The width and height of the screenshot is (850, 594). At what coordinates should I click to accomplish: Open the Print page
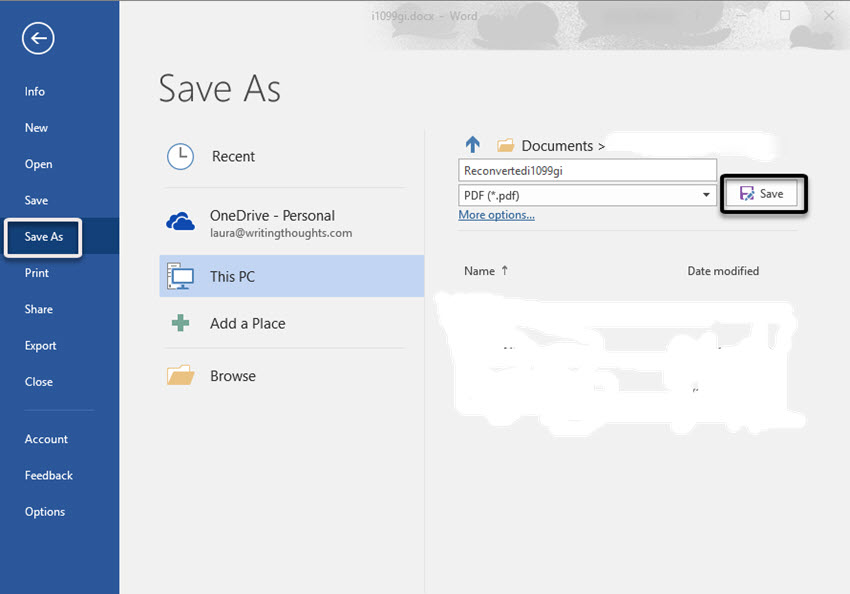37,273
